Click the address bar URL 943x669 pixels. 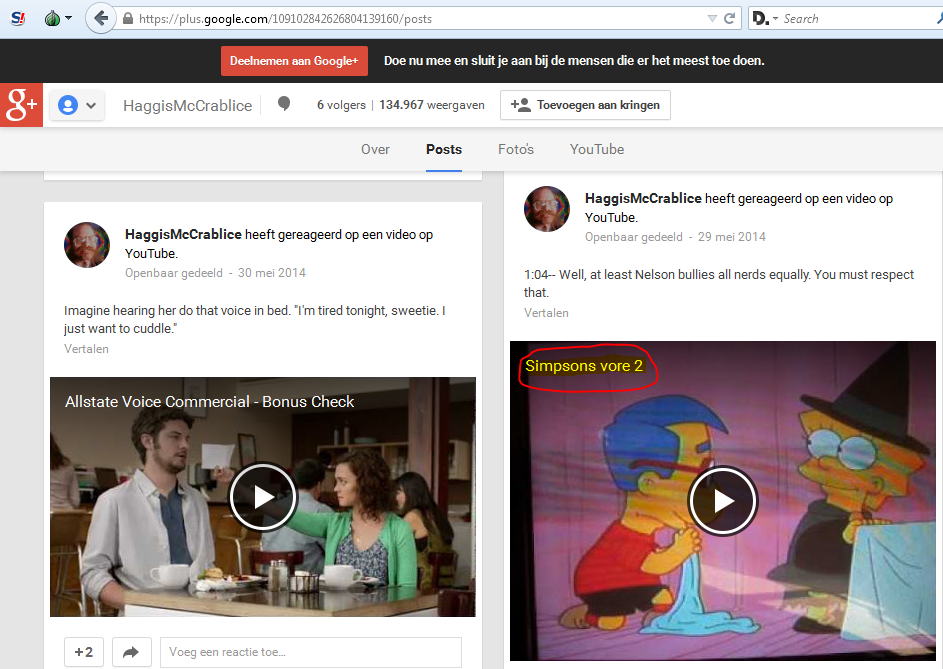click(x=286, y=19)
